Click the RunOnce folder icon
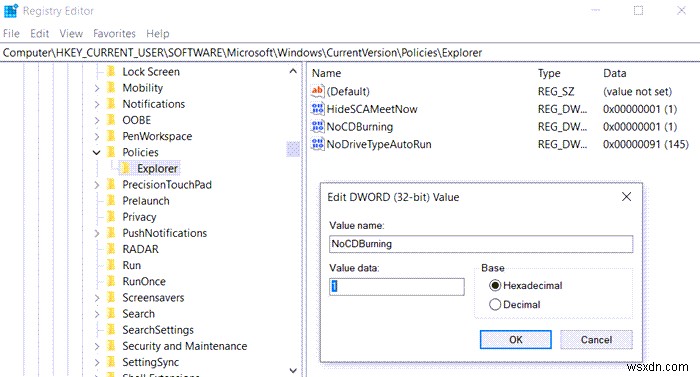The height and width of the screenshot is (377, 700). coord(111,281)
